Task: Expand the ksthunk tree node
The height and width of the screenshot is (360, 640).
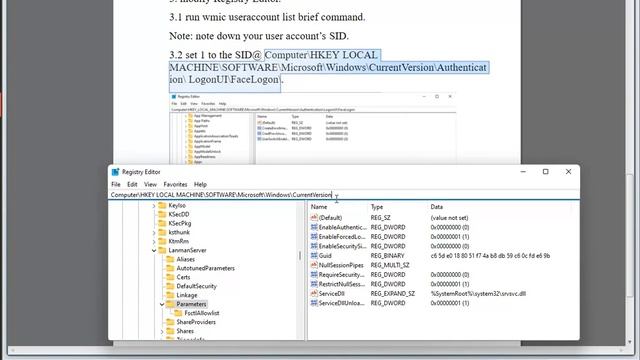Action: point(154,233)
